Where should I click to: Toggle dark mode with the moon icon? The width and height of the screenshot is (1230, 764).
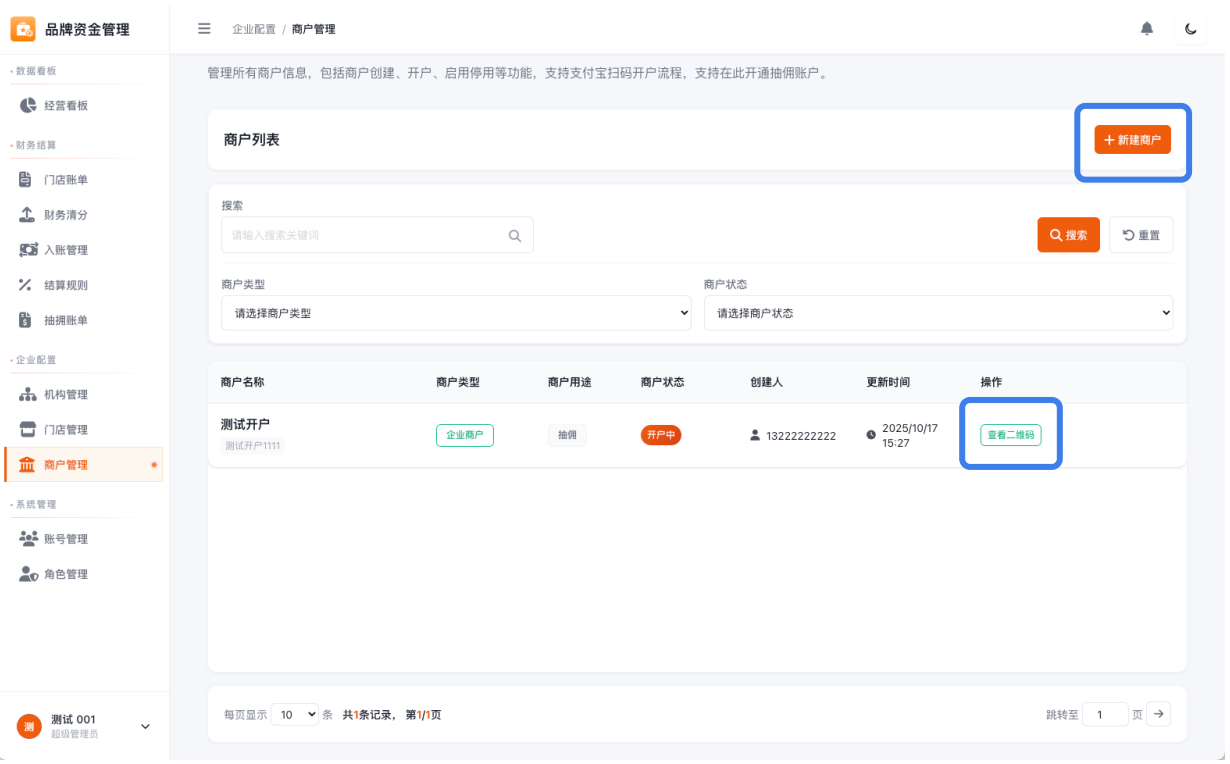1191,29
